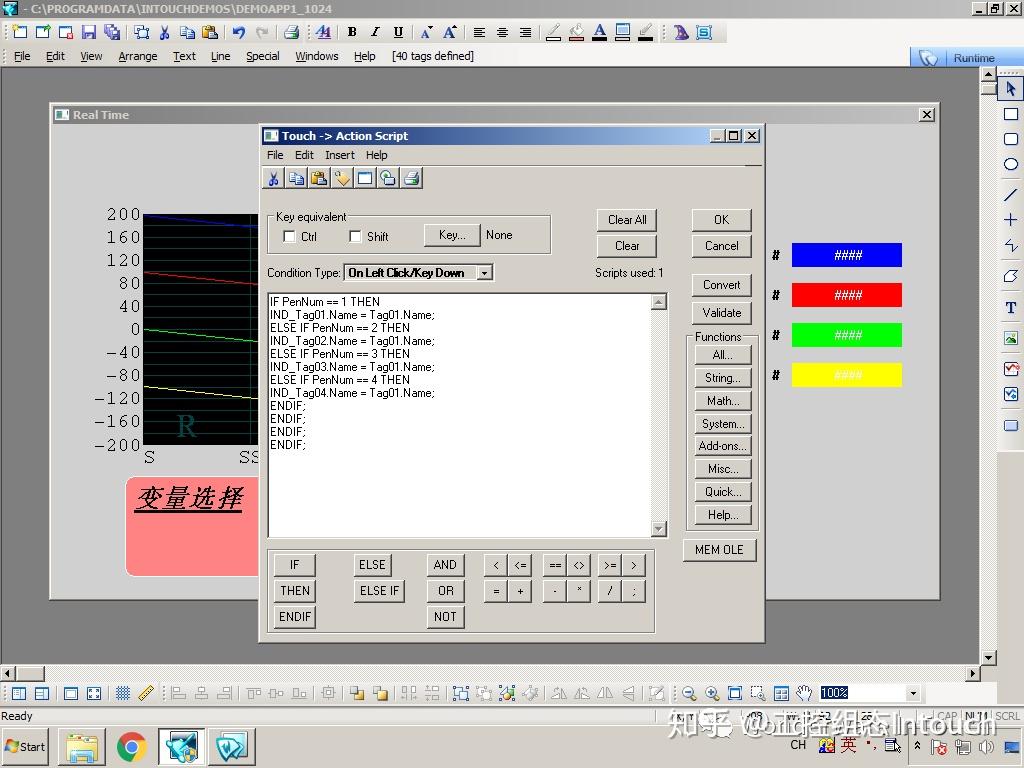The image size is (1024, 768).
Task: Click the blue pen color box
Action: point(846,255)
